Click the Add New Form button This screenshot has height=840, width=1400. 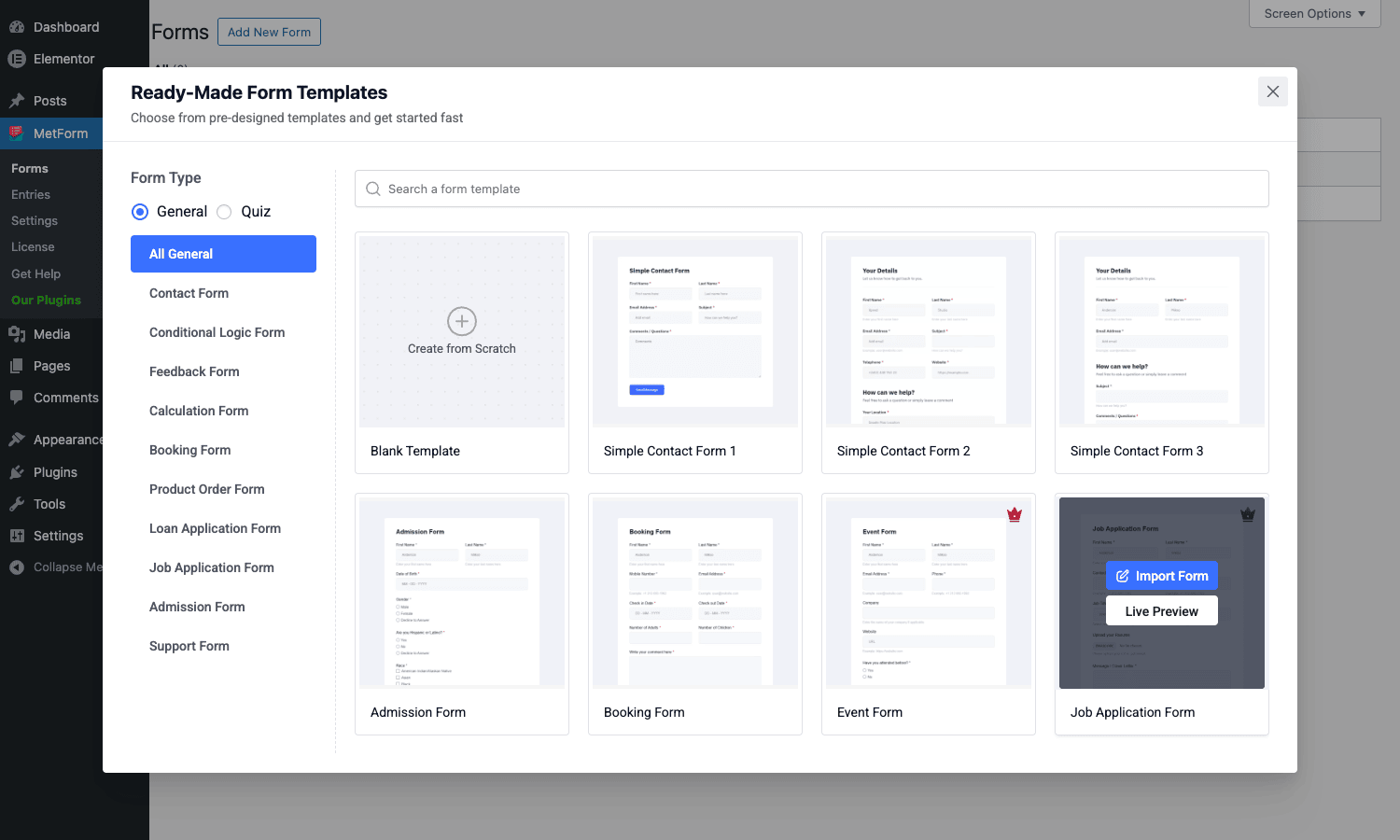pyautogui.click(x=269, y=32)
